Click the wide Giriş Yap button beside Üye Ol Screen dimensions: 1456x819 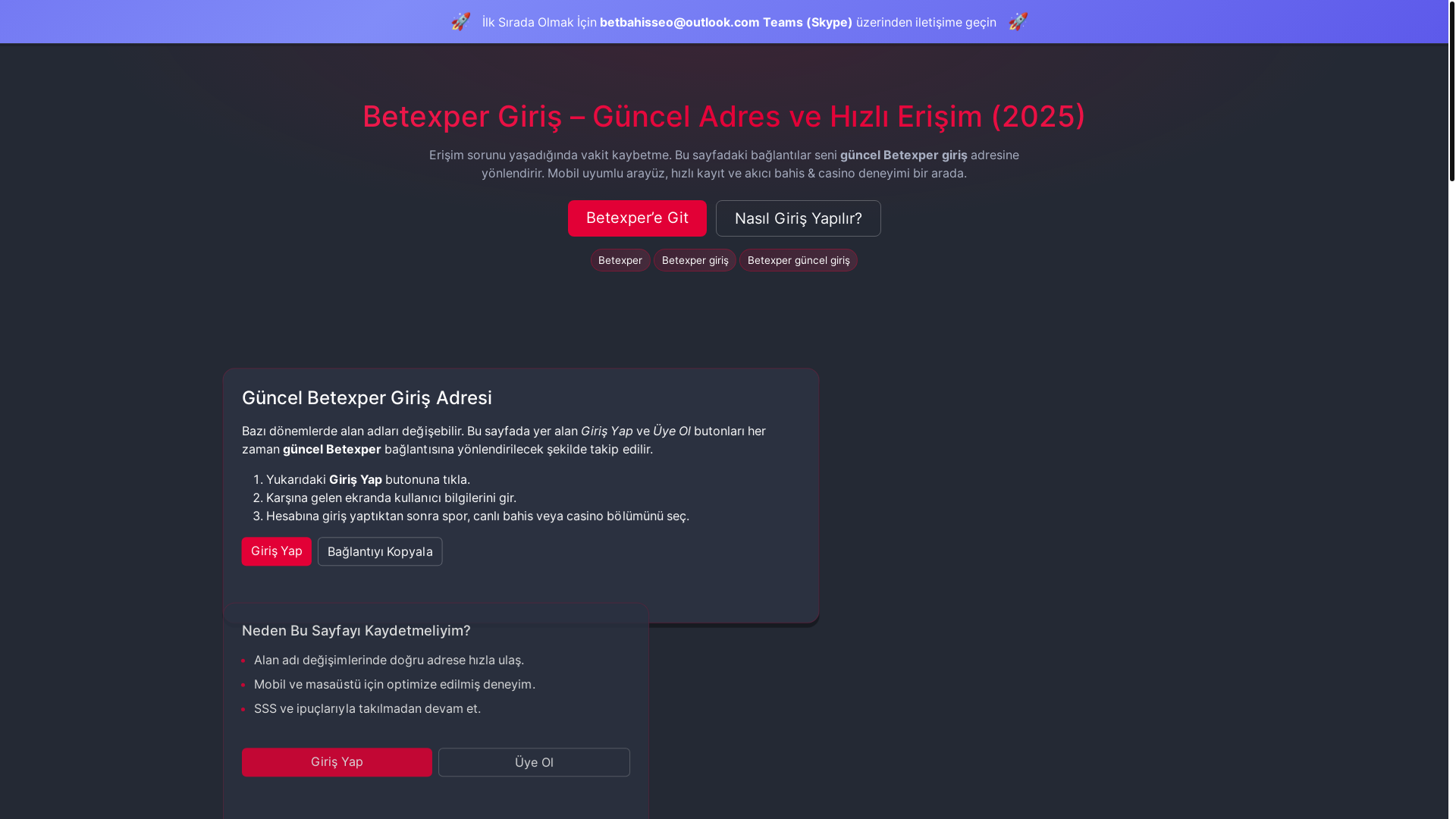pos(337,762)
